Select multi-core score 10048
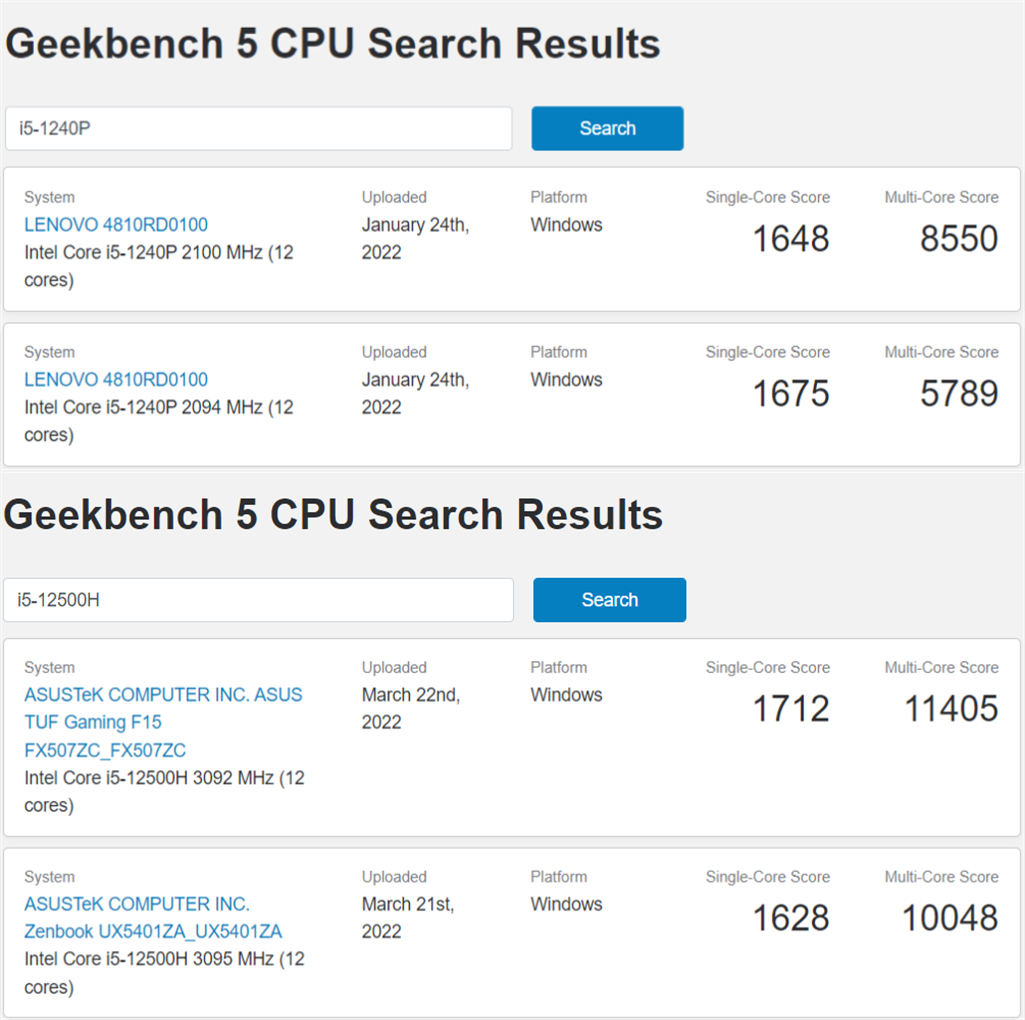 point(950,918)
